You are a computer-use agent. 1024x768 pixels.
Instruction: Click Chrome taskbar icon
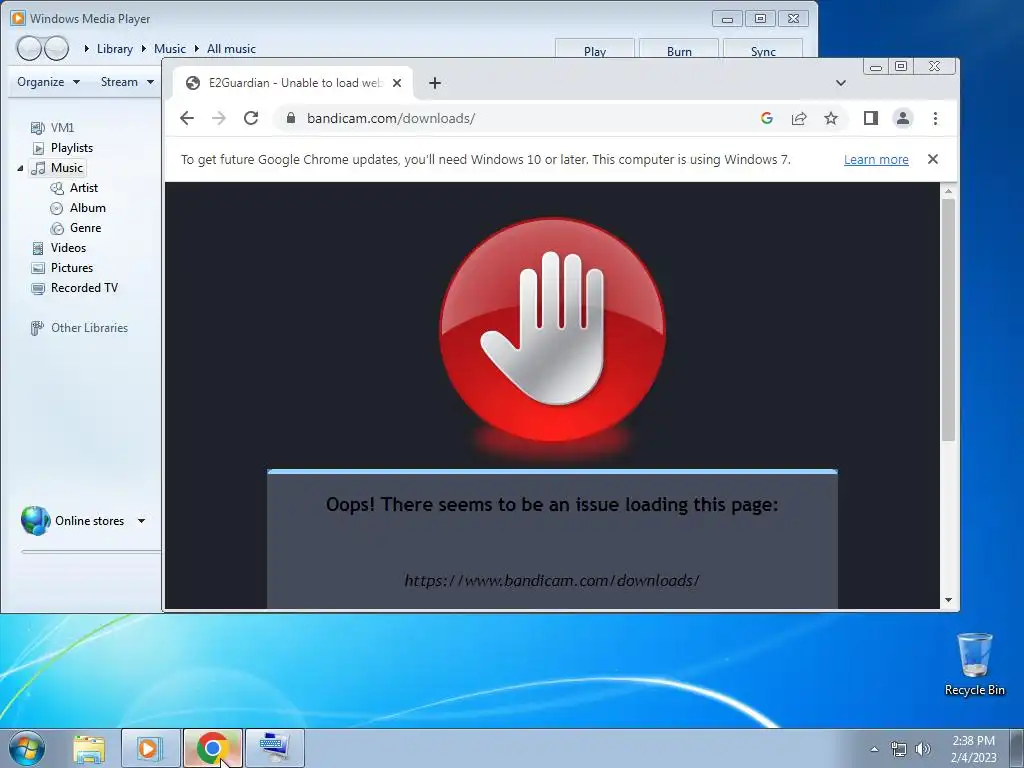tap(212, 748)
